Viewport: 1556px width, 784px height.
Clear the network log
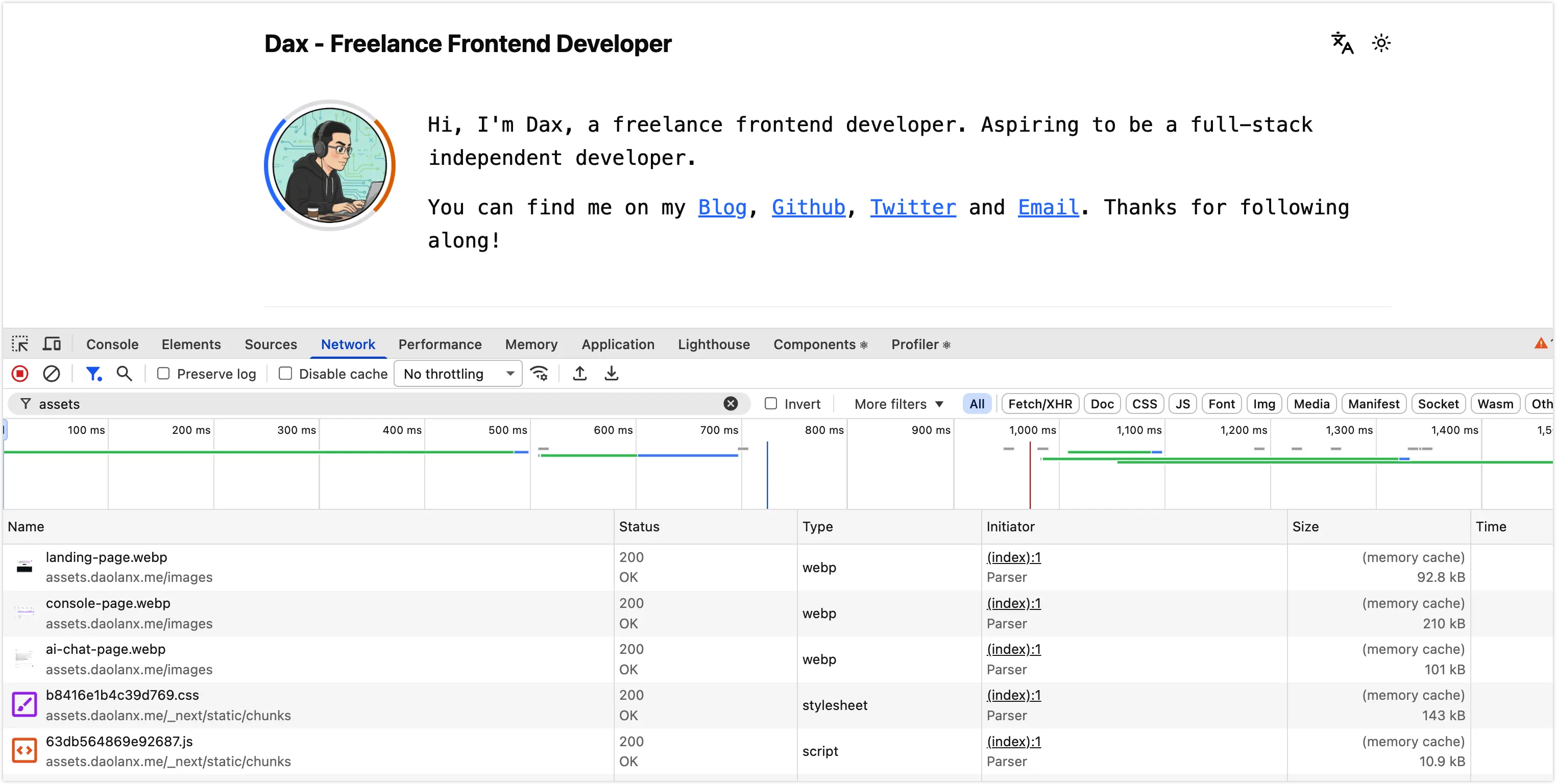coord(52,374)
